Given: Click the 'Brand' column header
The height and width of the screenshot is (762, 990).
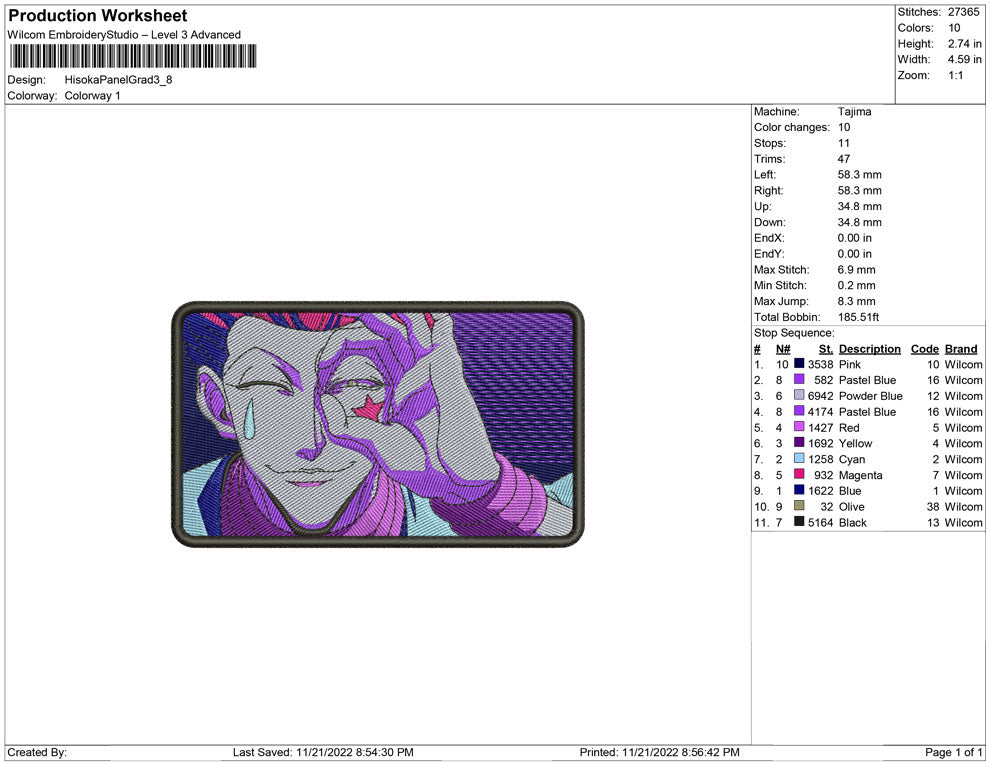Looking at the screenshot, I should (961, 348).
